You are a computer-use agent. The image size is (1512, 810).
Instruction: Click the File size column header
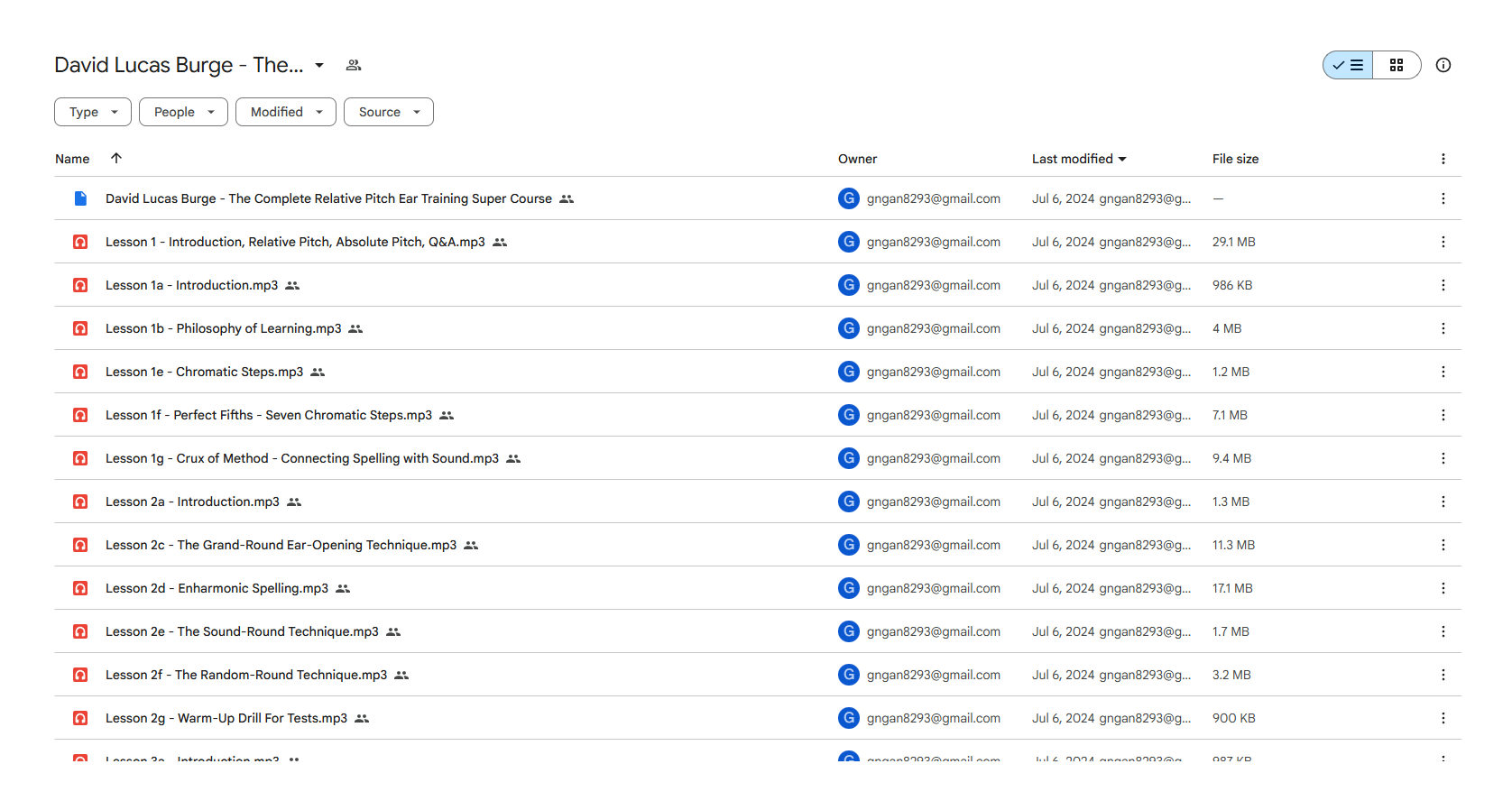[1235, 159]
